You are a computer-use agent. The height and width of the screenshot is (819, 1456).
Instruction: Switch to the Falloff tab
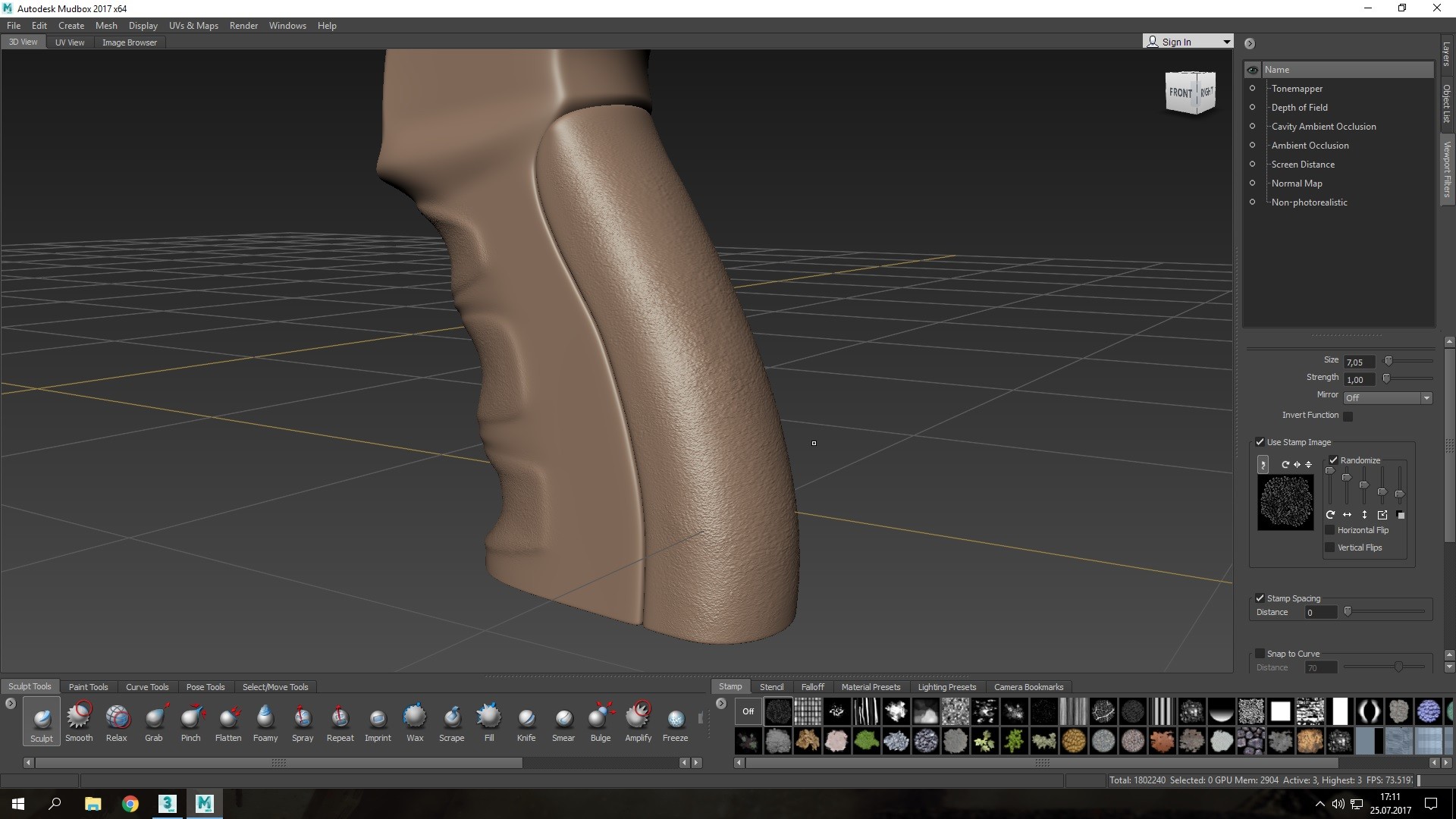point(812,687)
